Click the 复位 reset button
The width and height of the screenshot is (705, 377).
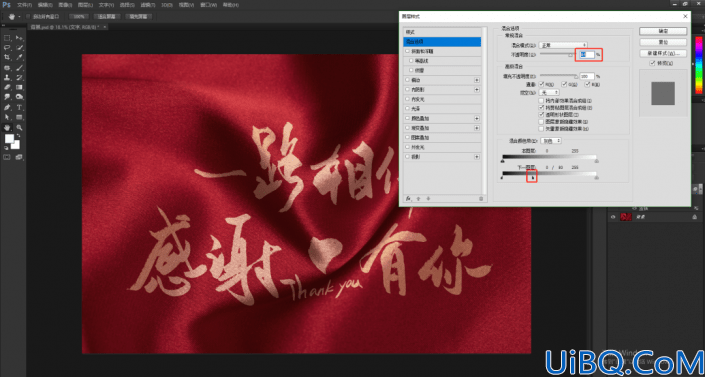pyautogui.click(x=663, y=42)
